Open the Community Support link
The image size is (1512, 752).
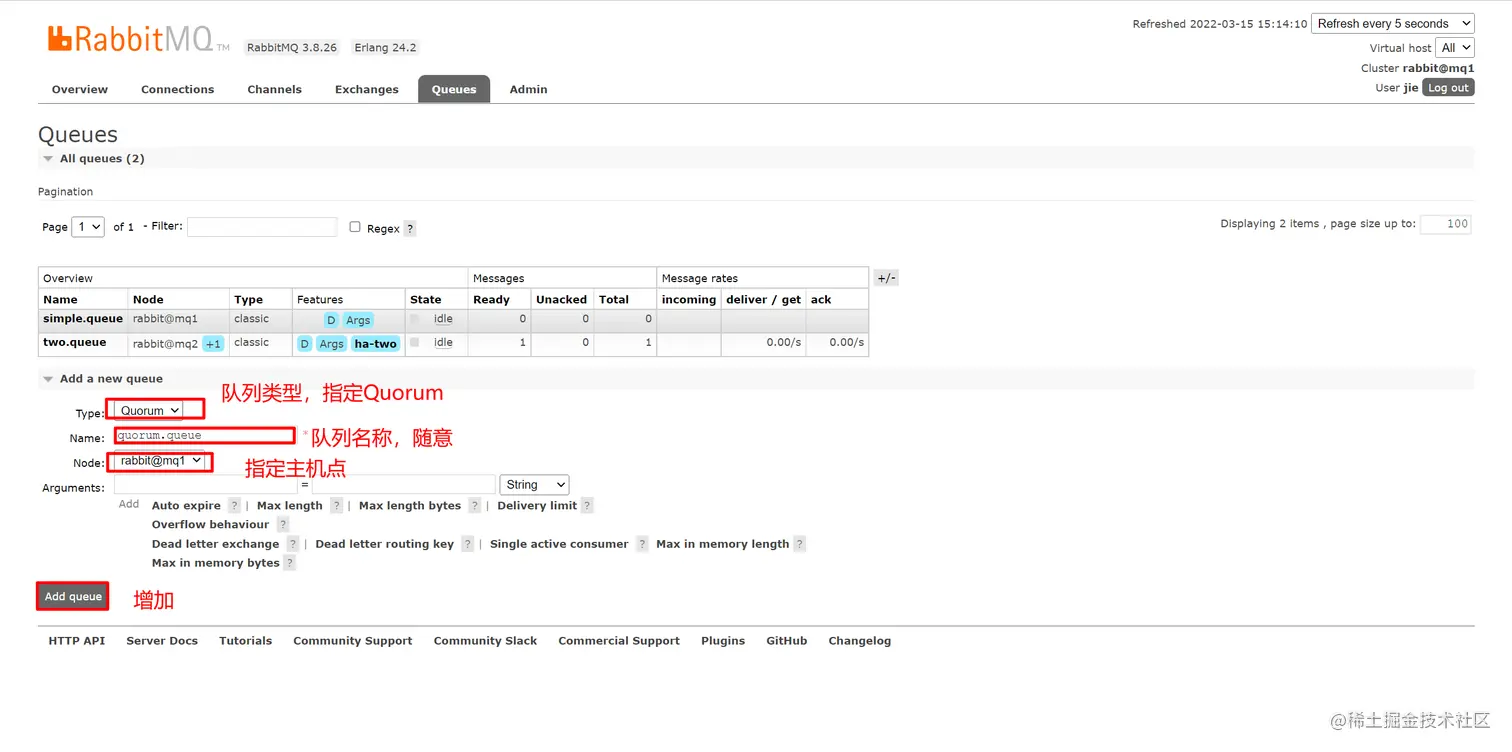pos(353,641)
